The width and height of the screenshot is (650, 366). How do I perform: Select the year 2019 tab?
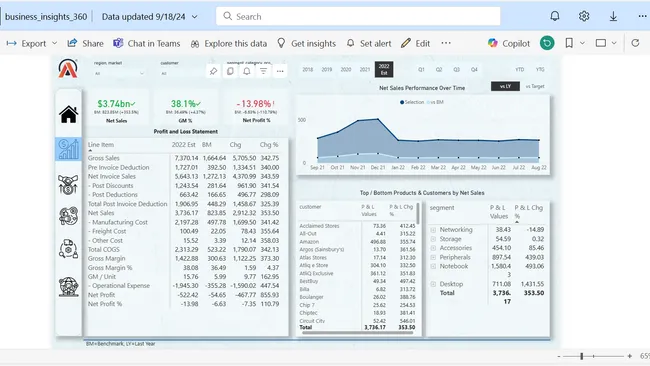click(327, 70)
